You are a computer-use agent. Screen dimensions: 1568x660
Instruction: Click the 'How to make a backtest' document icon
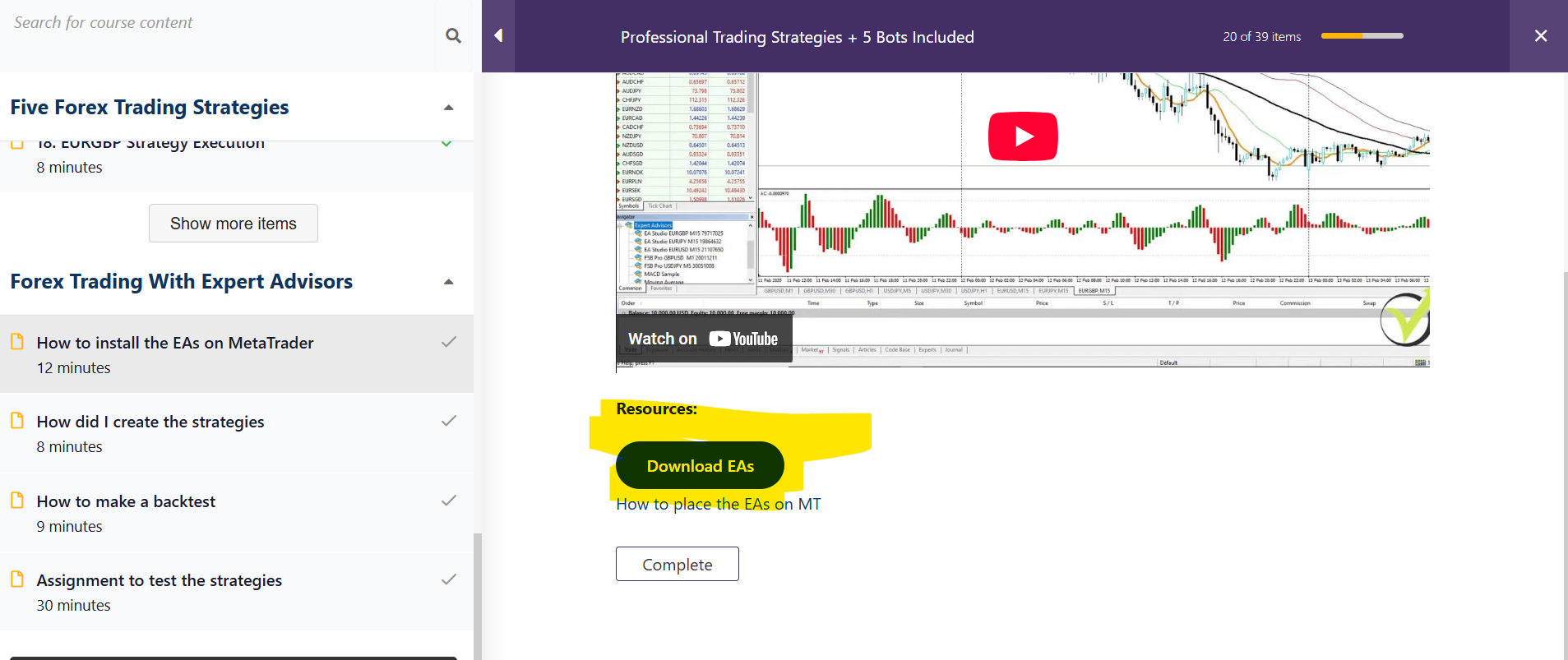[x=17, y=501]
